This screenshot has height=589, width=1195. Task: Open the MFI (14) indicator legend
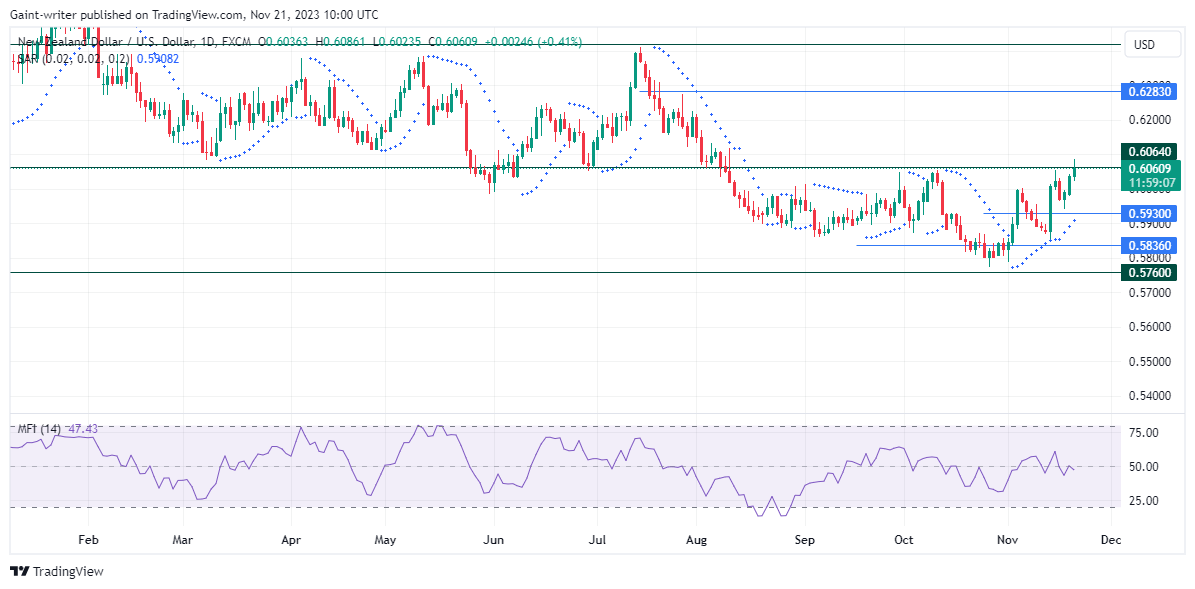(x=40, y=429)
